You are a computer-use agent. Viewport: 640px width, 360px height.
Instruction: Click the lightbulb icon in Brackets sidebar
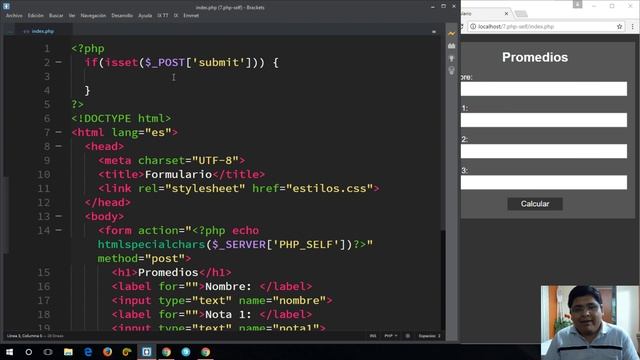pyautogui.click(x=451, y=71)
